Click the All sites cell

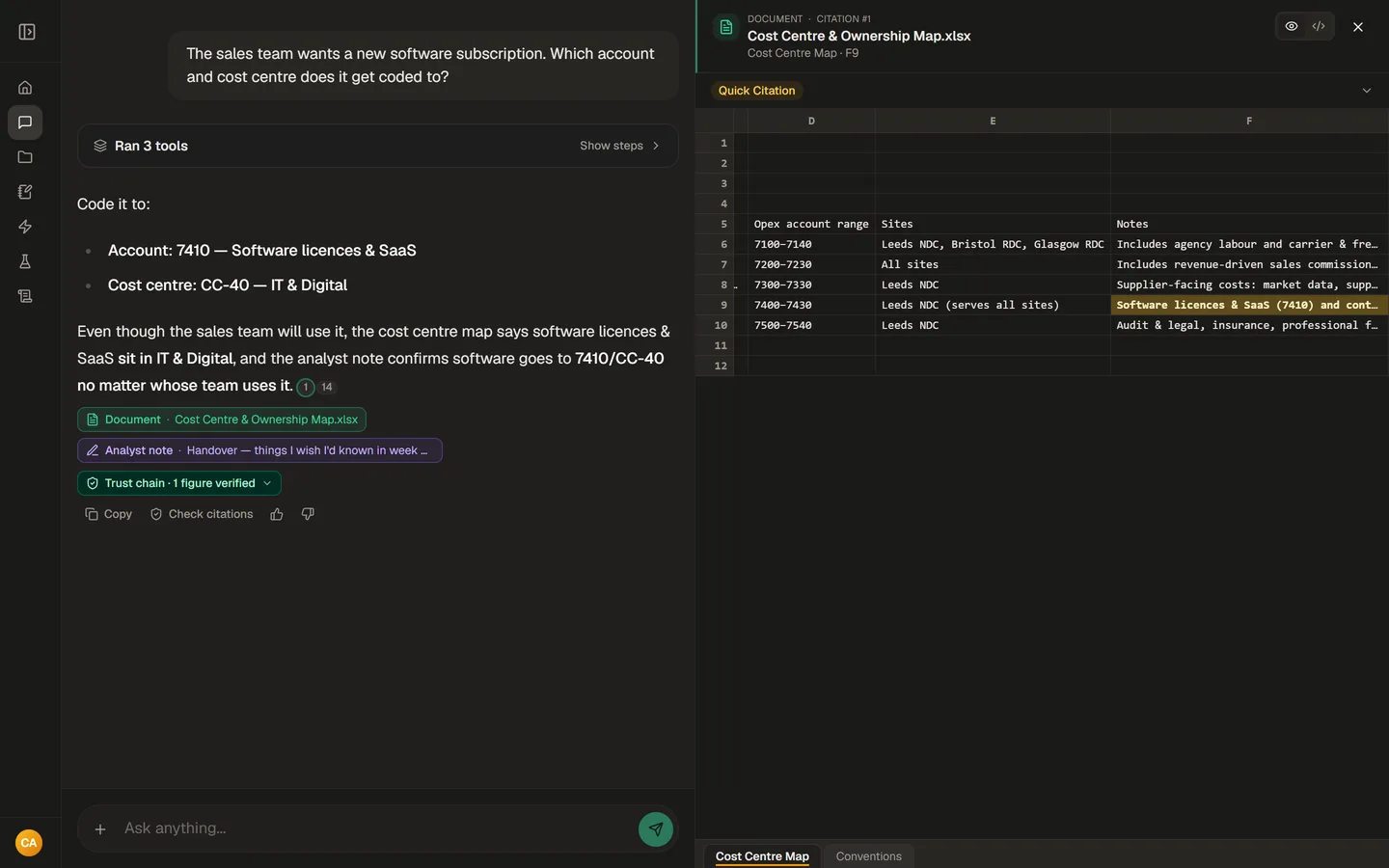pyautogui.click(x=993, y=264)
